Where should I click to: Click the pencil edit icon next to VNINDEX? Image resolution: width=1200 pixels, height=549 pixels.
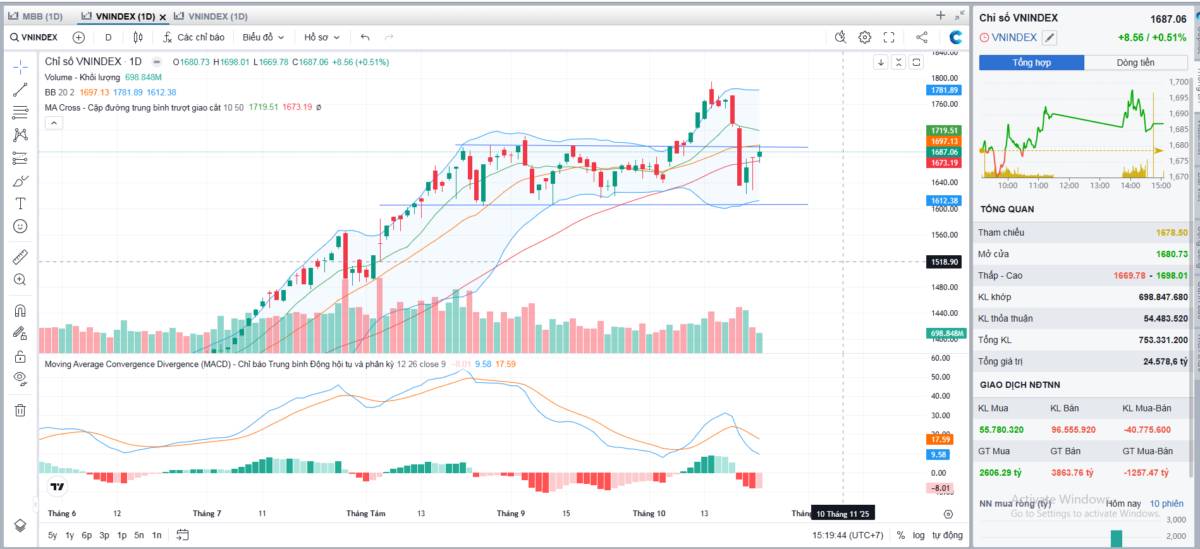(1049, 37)
